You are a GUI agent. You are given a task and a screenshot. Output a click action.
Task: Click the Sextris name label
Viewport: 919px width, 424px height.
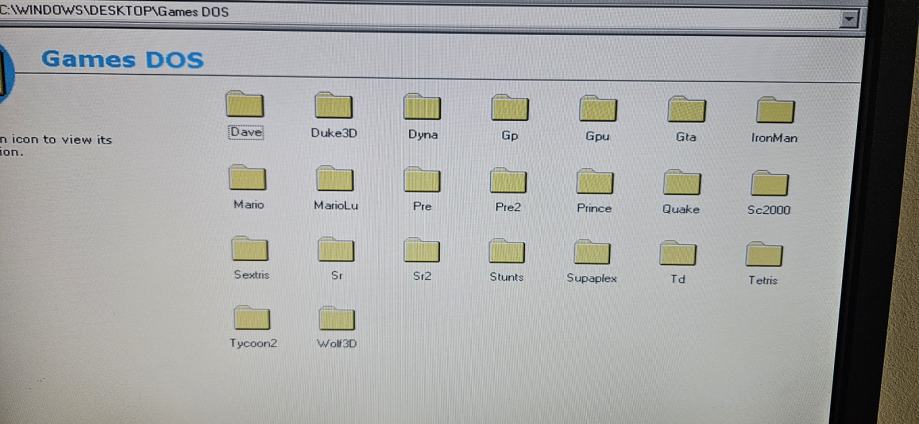[251, 274]
